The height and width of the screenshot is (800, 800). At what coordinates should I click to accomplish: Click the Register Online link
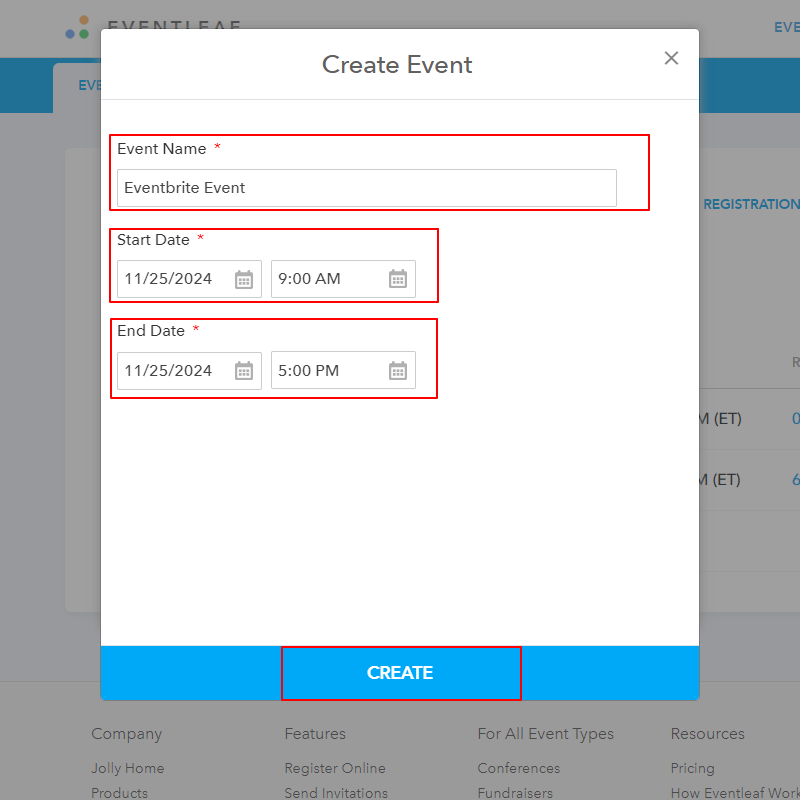(x=335, y=768)
